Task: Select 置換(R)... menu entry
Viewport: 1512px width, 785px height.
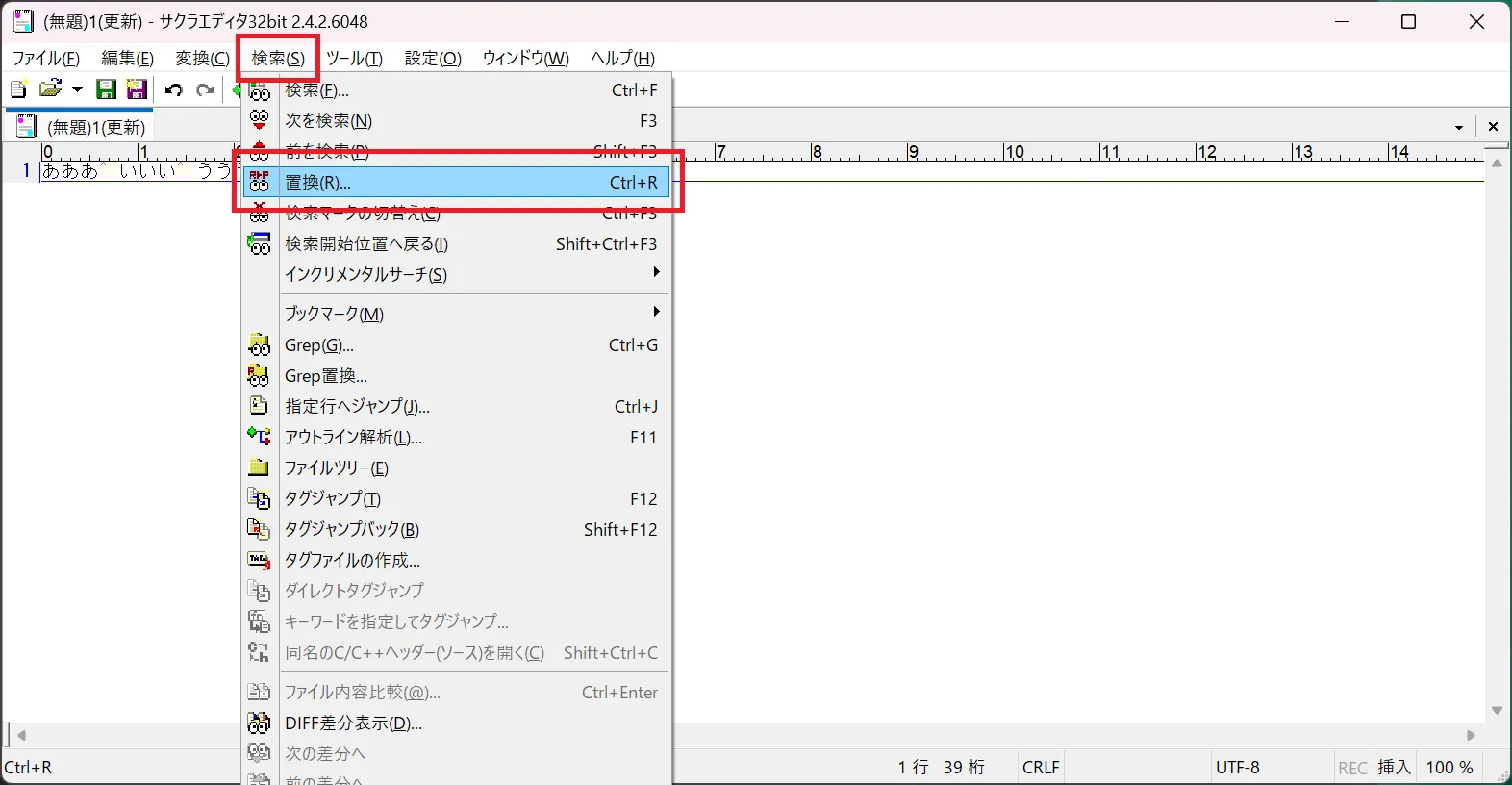Action: pyautogui.click(x=456, y=182)
